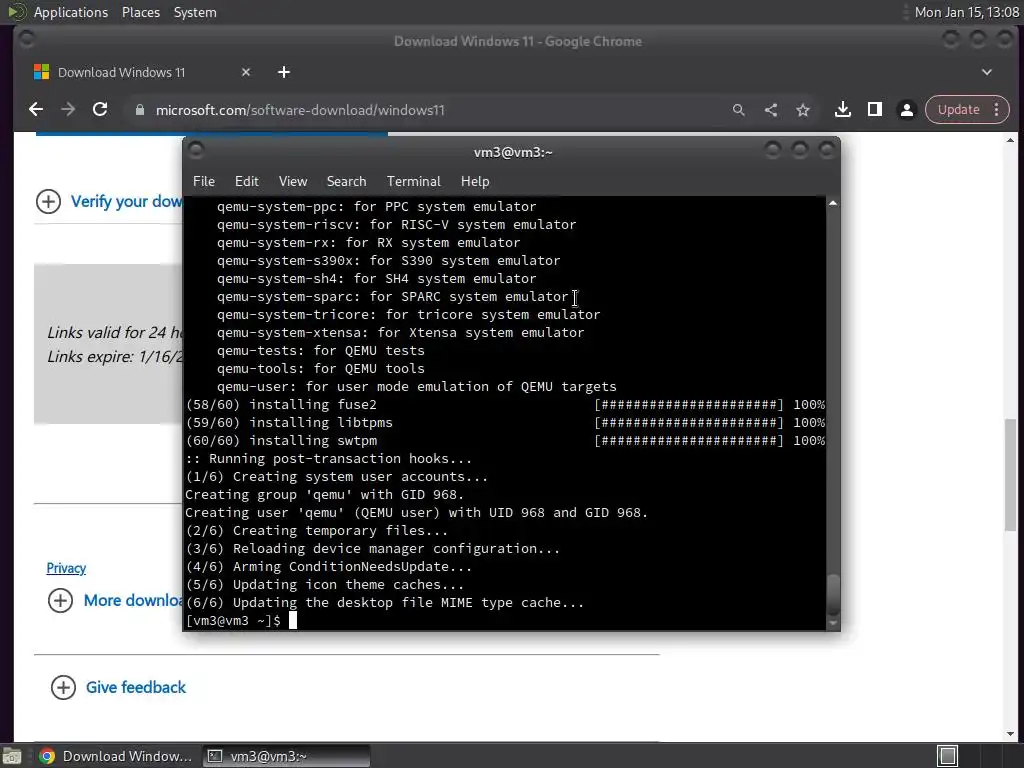Close the Download Windows 11 tab
Screen dimensions: 1024x768
tap(246, 72)
